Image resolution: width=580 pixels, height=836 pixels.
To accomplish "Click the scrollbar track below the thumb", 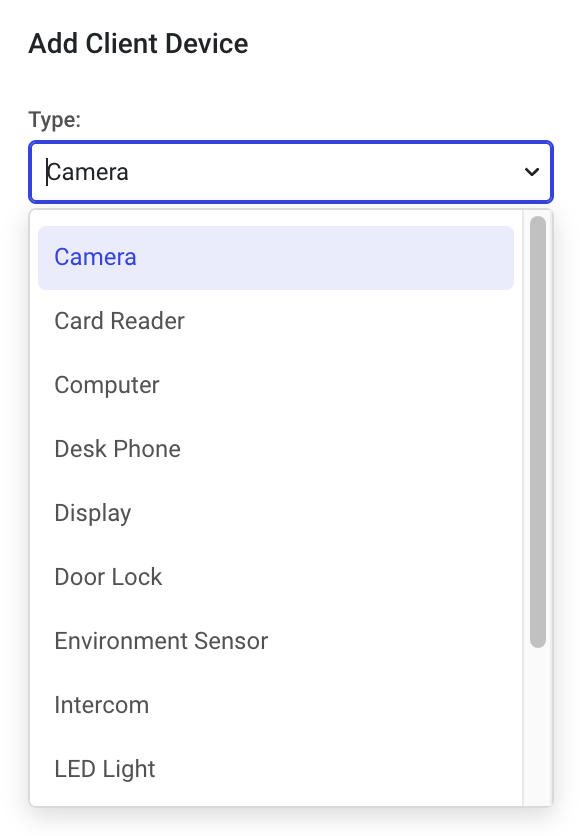I will (538, 726).
